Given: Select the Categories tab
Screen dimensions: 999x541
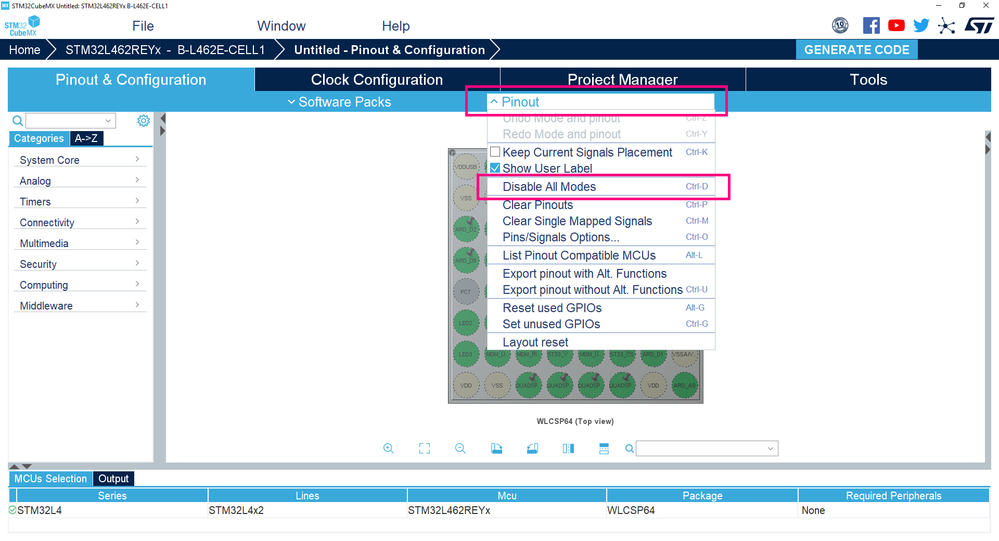Looking at the screenshot, I should [x=39, y=138].
